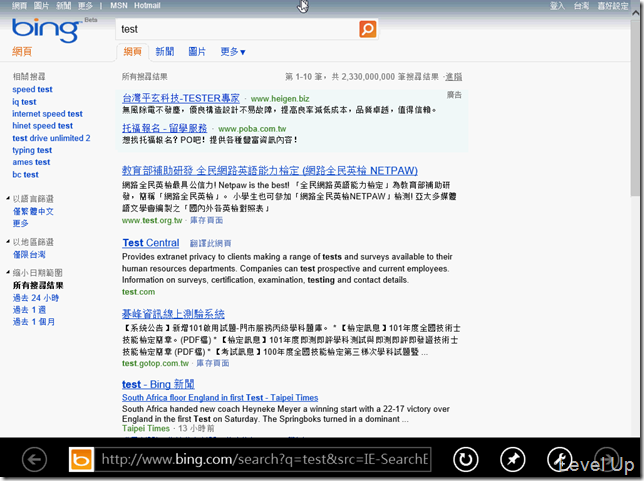Image resolution: width=644 pixels, height=481 pixels.
Task: Open cached page for www.test.org.tw
Action: tap(206, 221)
